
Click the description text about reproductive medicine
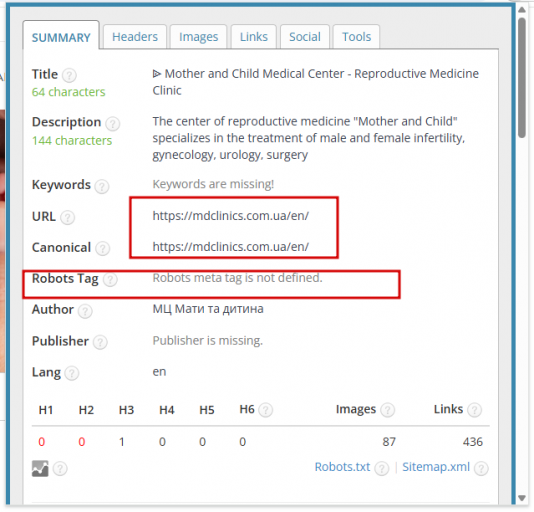point(309,138)
